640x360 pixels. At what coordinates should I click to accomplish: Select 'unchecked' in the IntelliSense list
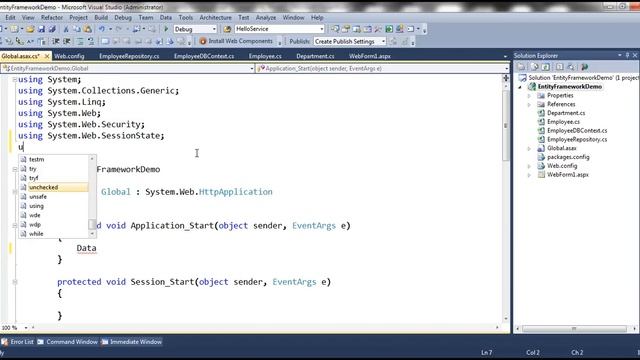click(53, 187)
